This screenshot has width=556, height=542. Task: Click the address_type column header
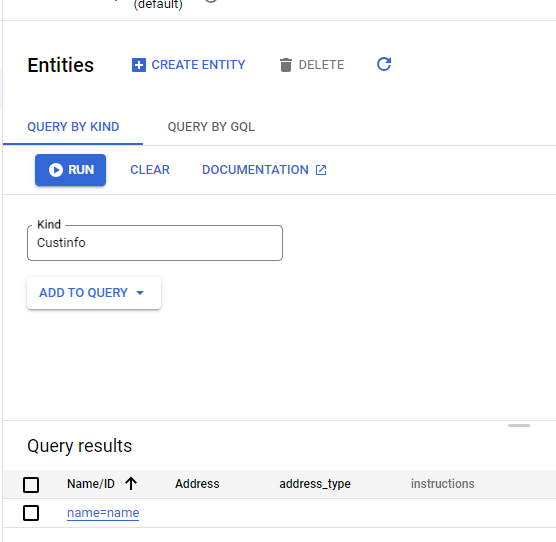pos(315,484)
